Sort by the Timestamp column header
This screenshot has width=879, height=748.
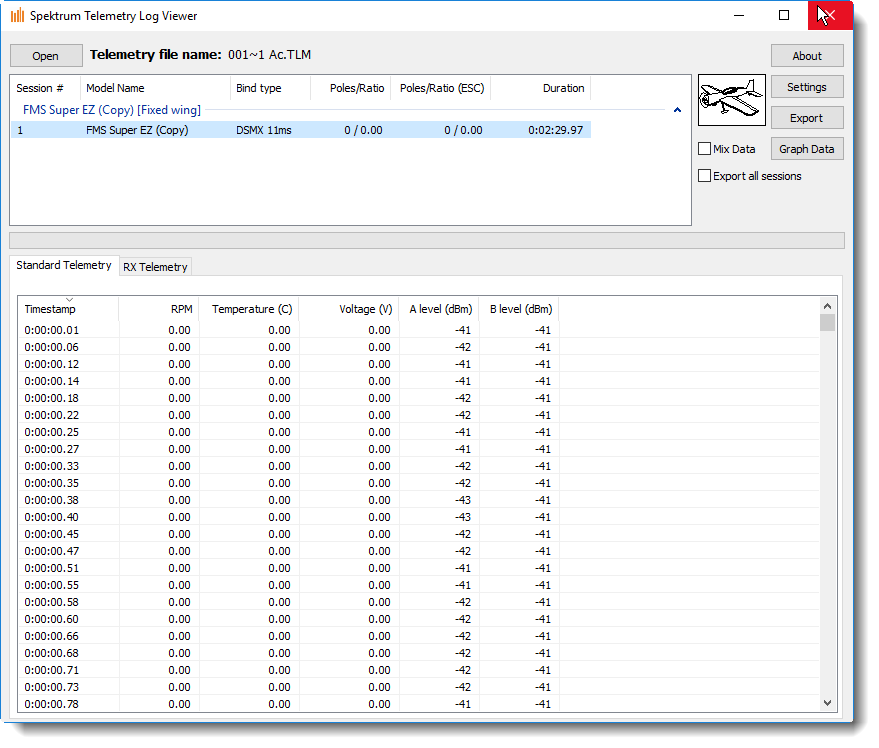coord(68,309)
